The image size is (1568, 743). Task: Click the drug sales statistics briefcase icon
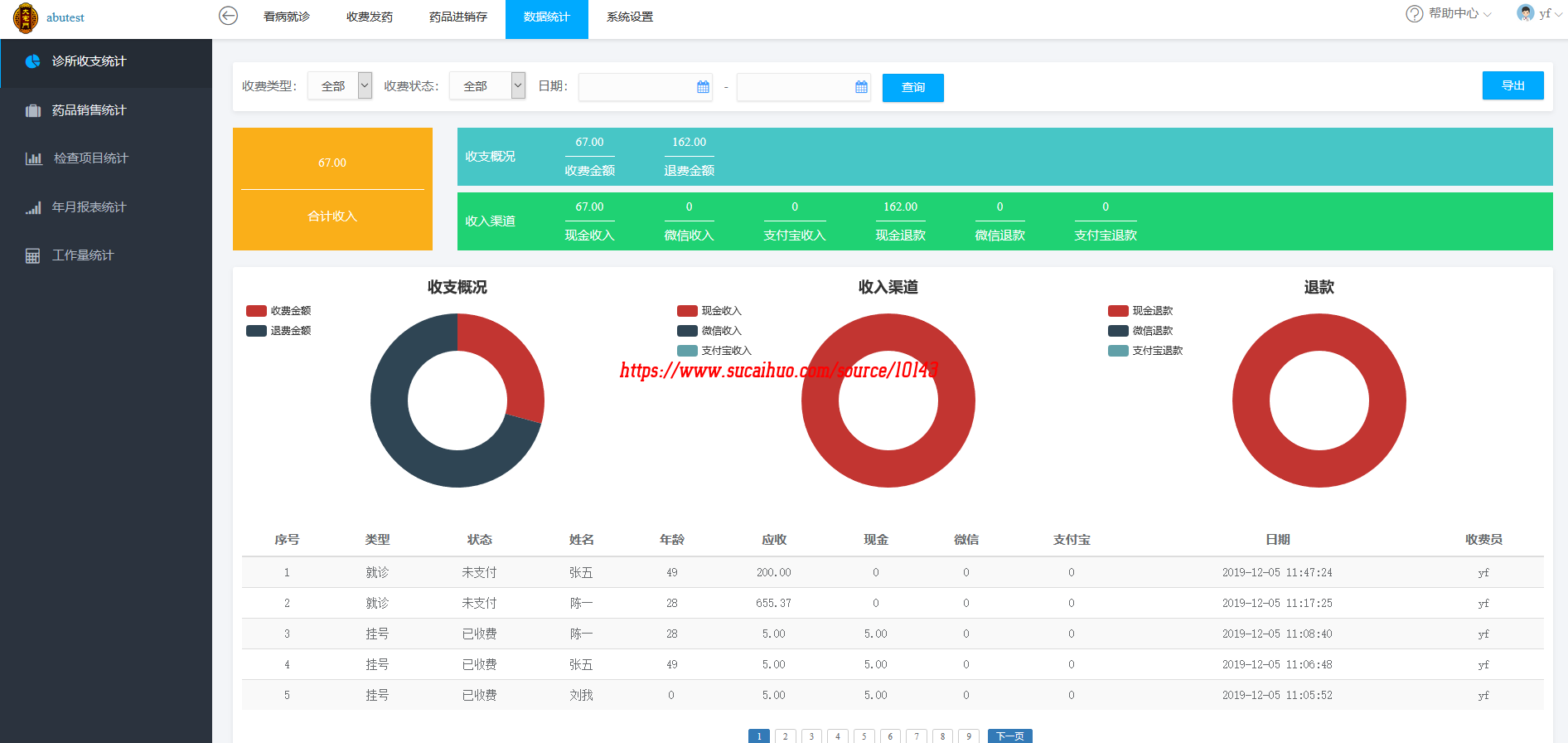(x=33, y=110)
